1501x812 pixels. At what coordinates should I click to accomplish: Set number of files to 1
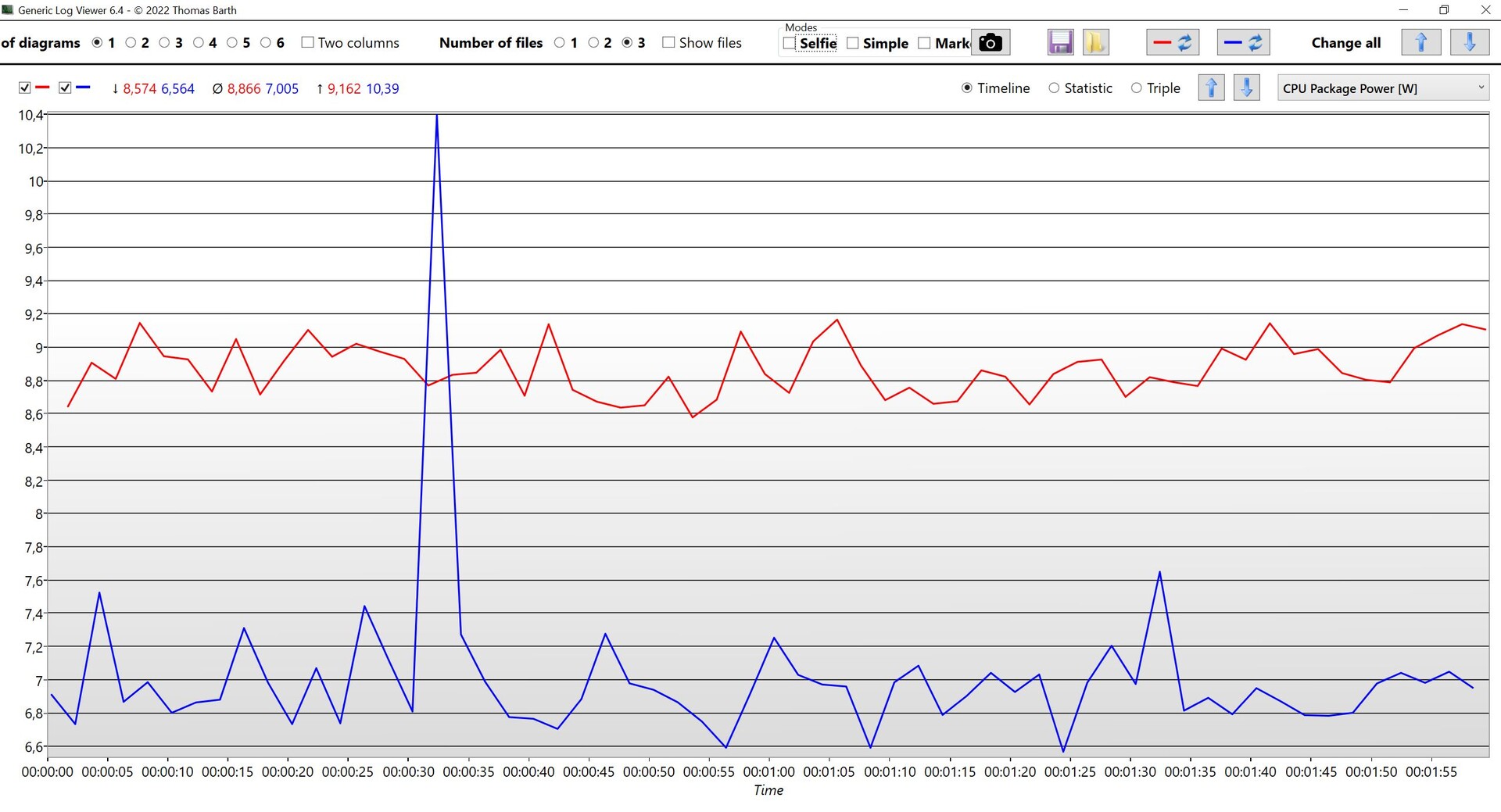pyautogui.click(x=560, y=43)
